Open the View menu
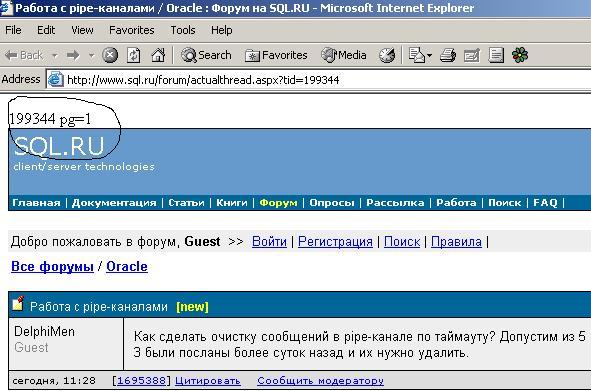This screenshot has height=391, width=591. (x=82, y=30)
